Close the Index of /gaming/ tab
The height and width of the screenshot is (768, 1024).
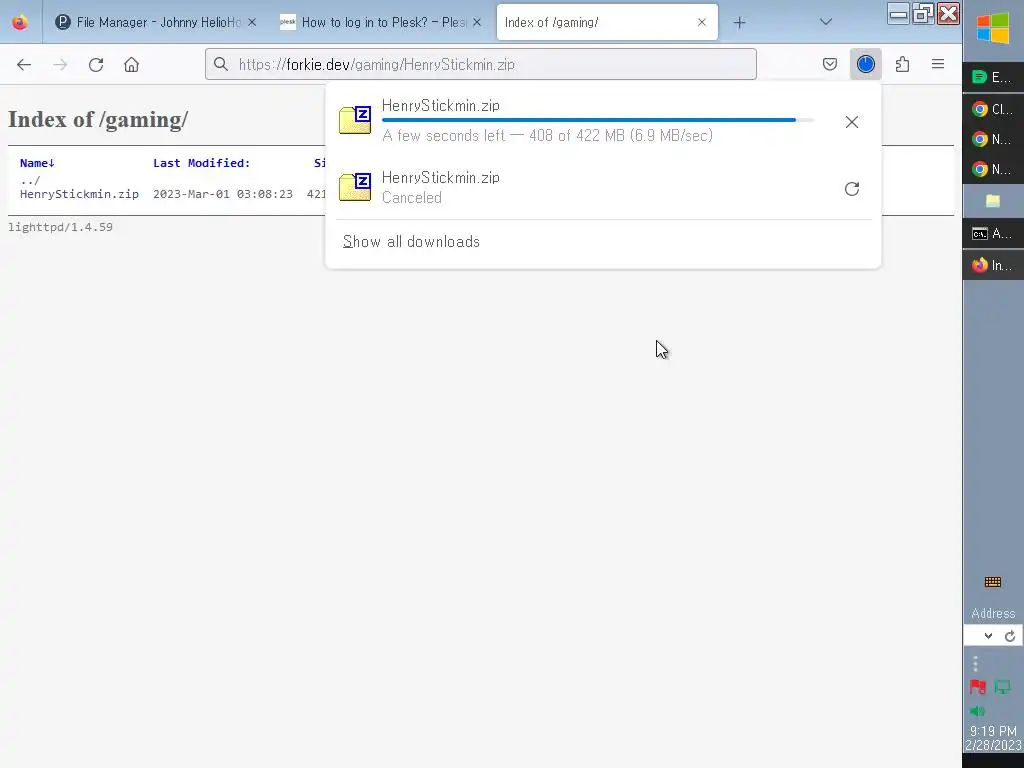pos(701,22)
